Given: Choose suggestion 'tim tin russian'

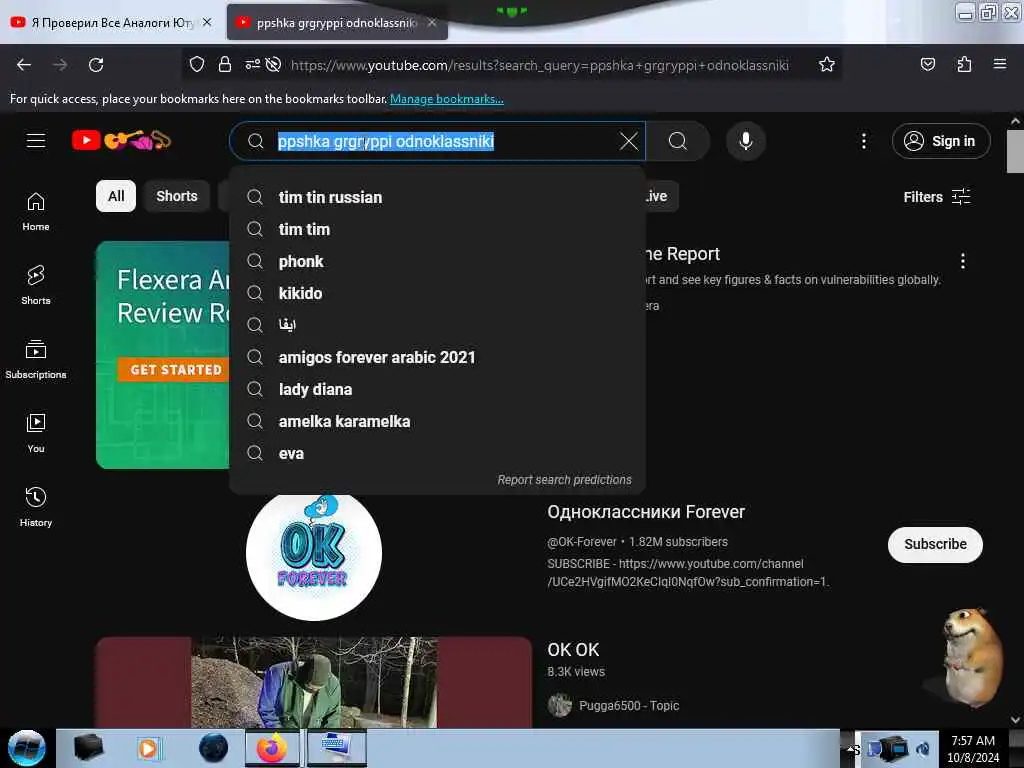Looking at the screenshot, I should point(438,197).
